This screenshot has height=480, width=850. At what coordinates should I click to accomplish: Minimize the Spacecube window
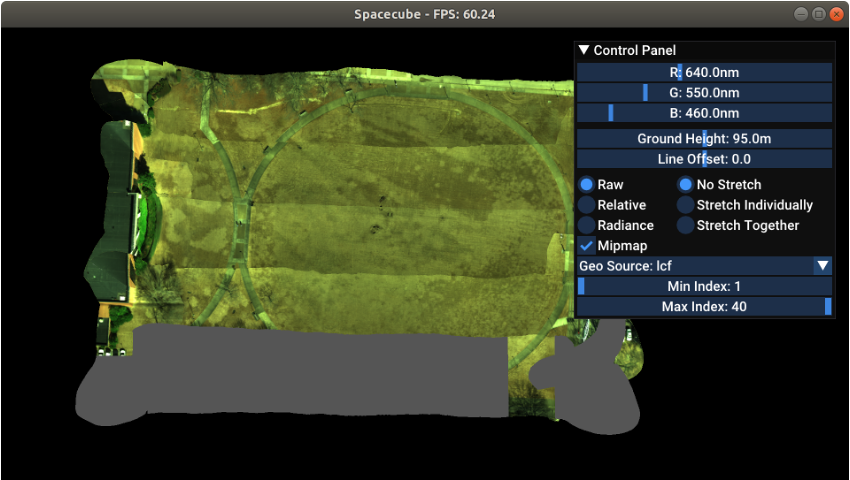click(801, 14)
